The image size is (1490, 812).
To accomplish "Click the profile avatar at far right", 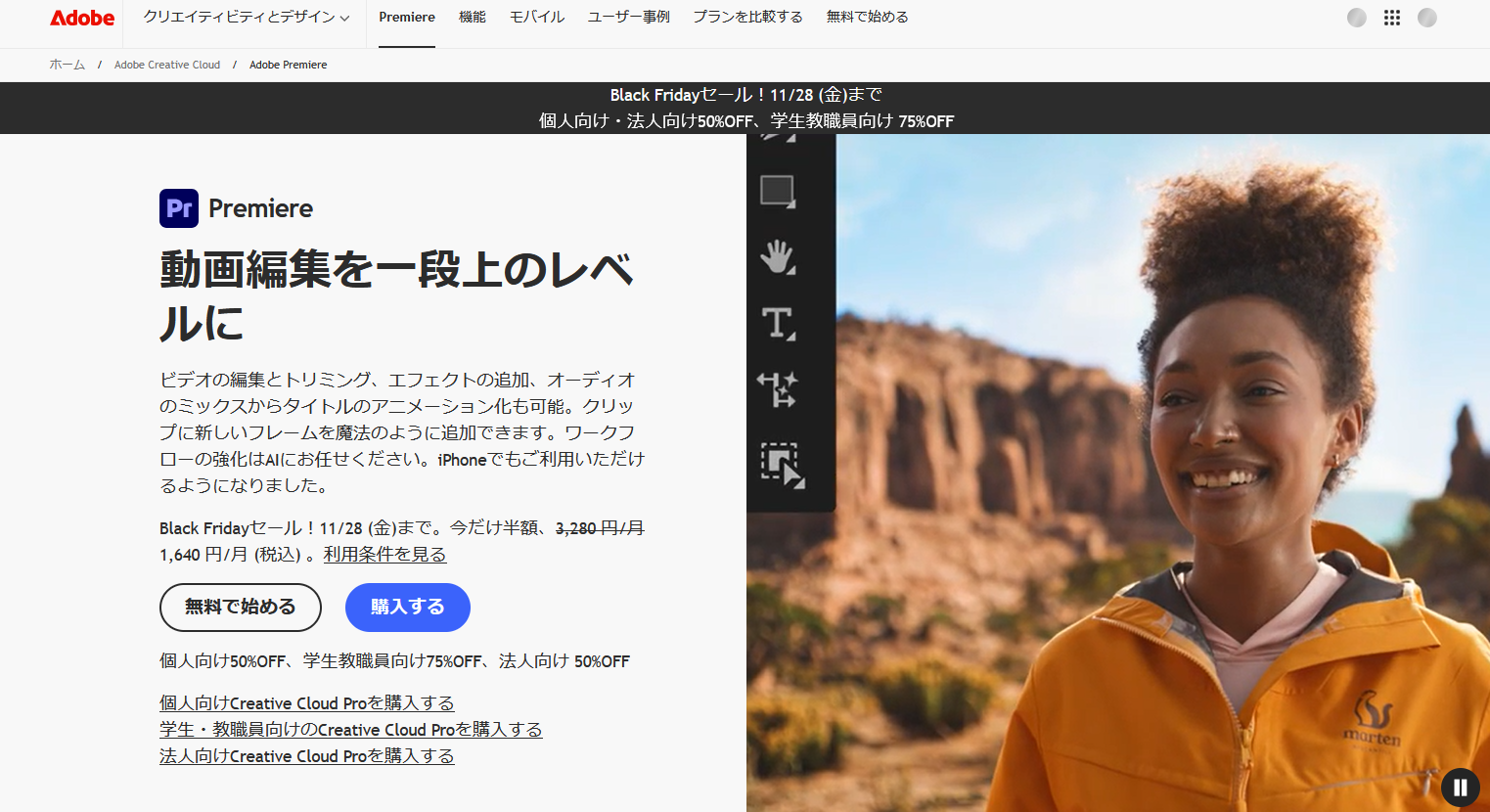I will coord(1426,18).
